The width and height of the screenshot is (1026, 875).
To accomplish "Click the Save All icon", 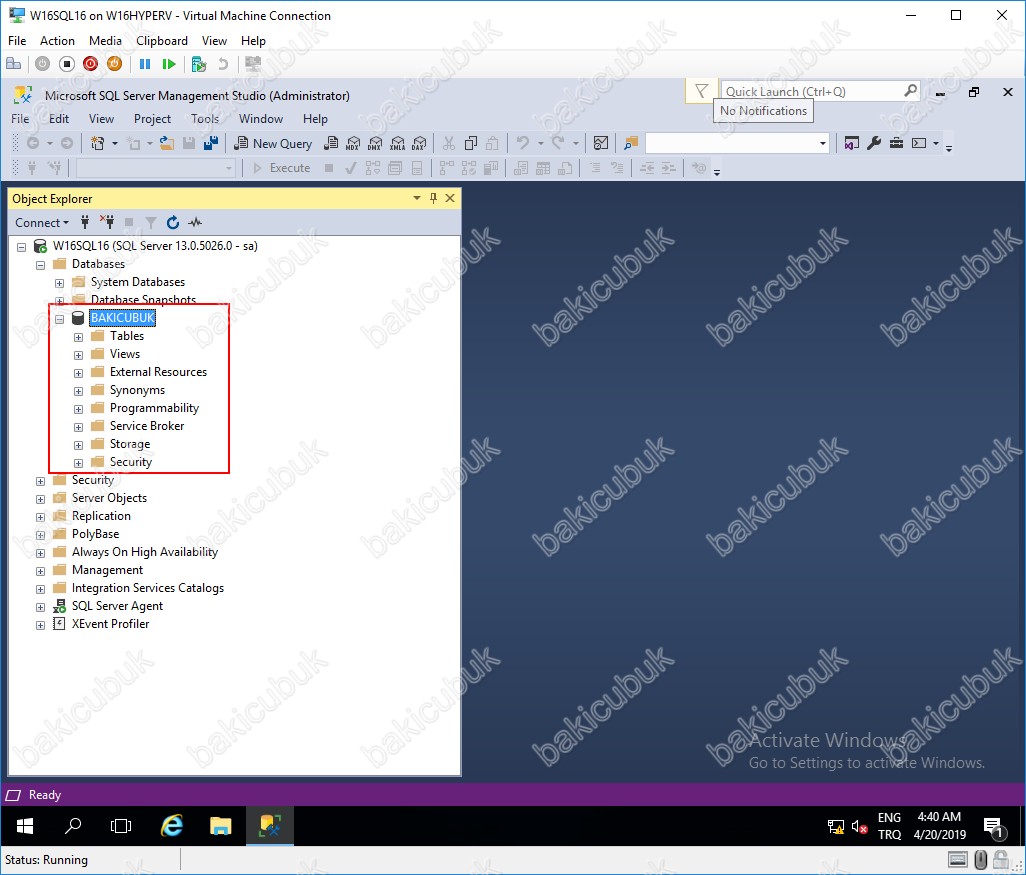I will click(211, 143).
